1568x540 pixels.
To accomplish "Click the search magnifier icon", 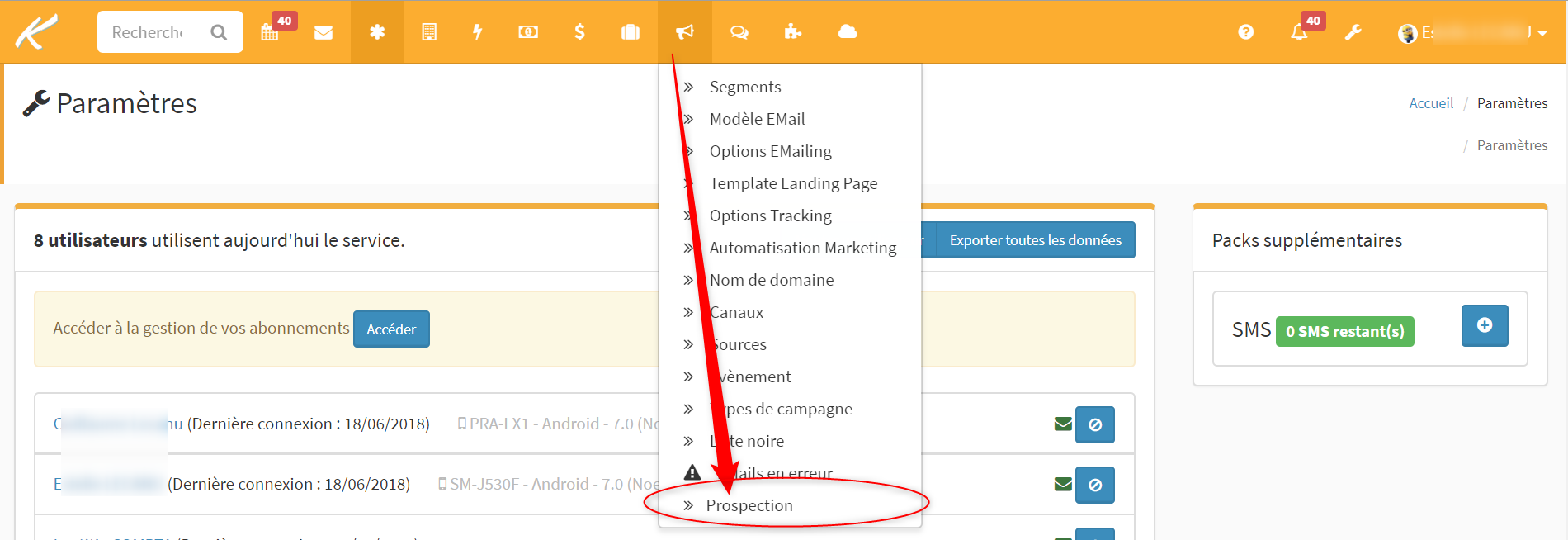I will tap(219, 32).
